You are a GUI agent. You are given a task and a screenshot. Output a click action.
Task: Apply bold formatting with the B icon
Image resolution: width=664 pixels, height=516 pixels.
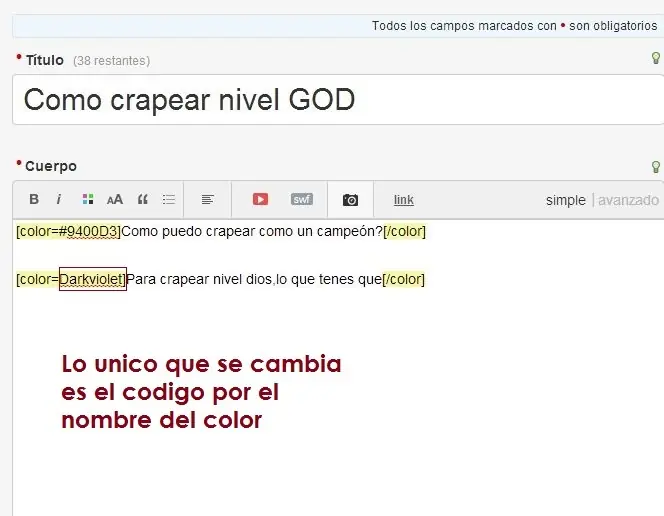(x=34, y=199)
